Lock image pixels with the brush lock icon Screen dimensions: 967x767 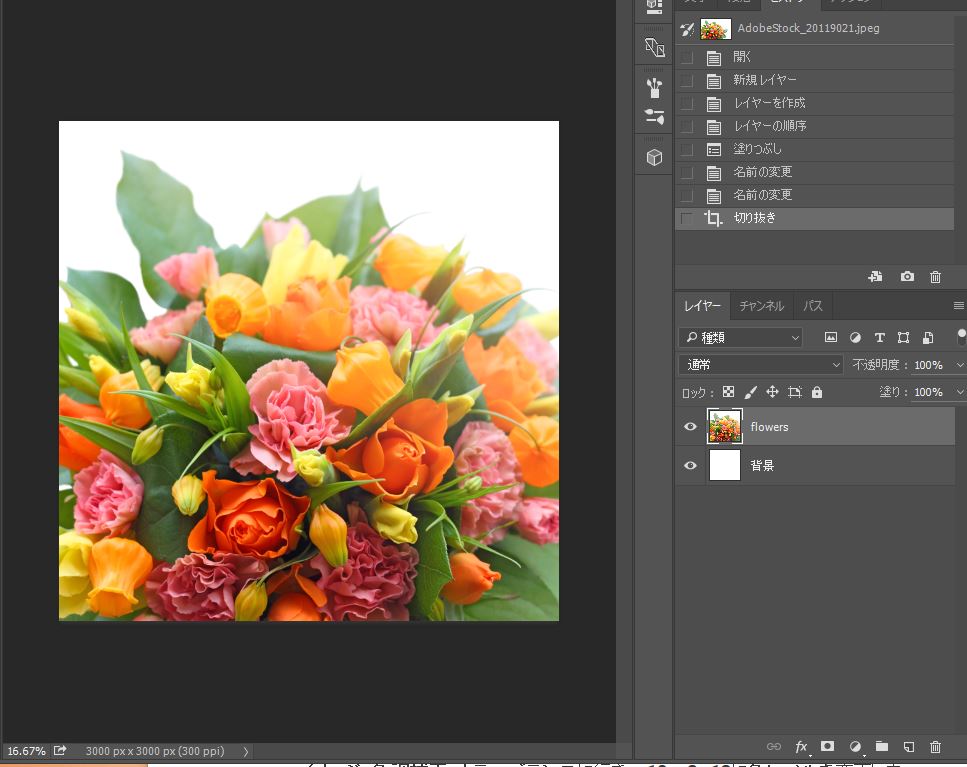[751, 392]
